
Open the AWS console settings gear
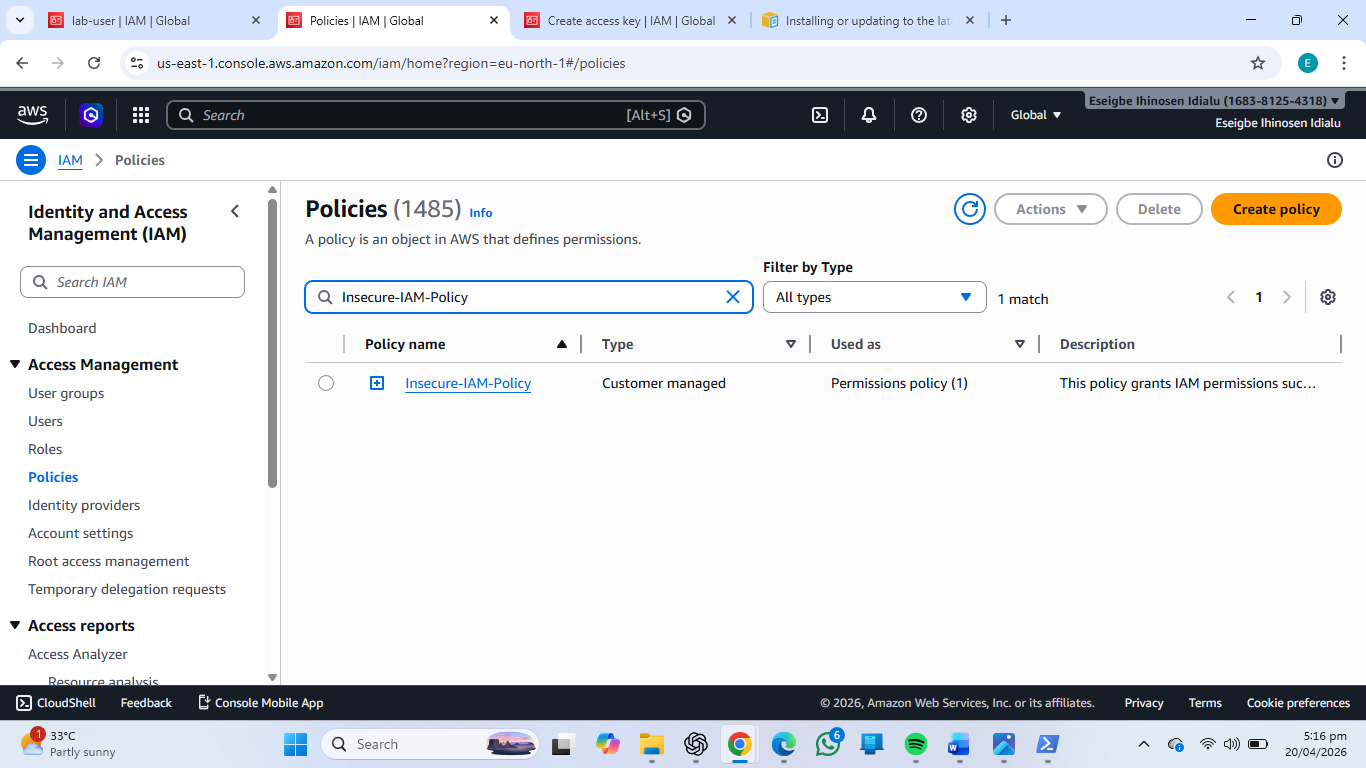click(x=969, y=115)
